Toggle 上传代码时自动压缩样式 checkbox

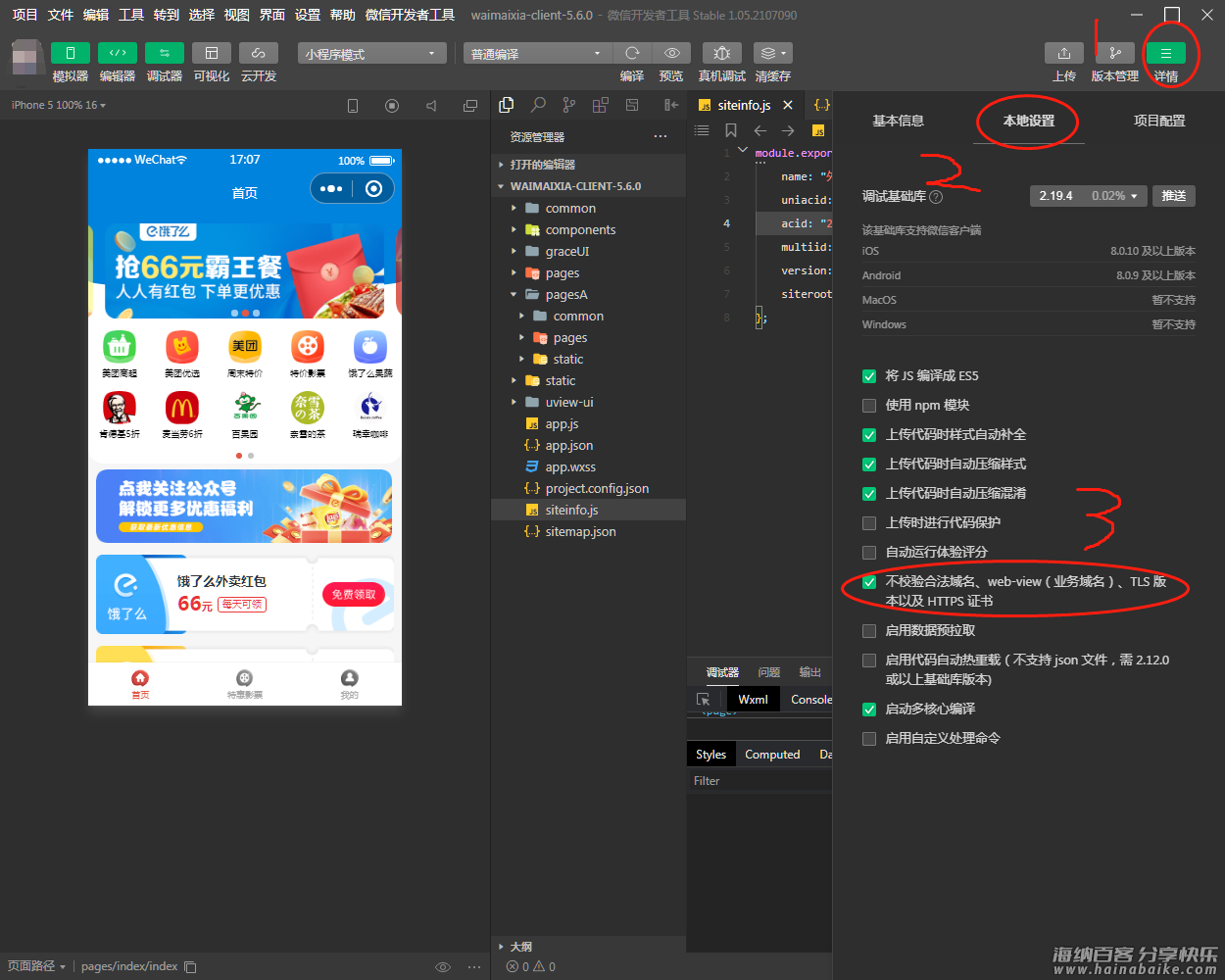click(869, 465)
